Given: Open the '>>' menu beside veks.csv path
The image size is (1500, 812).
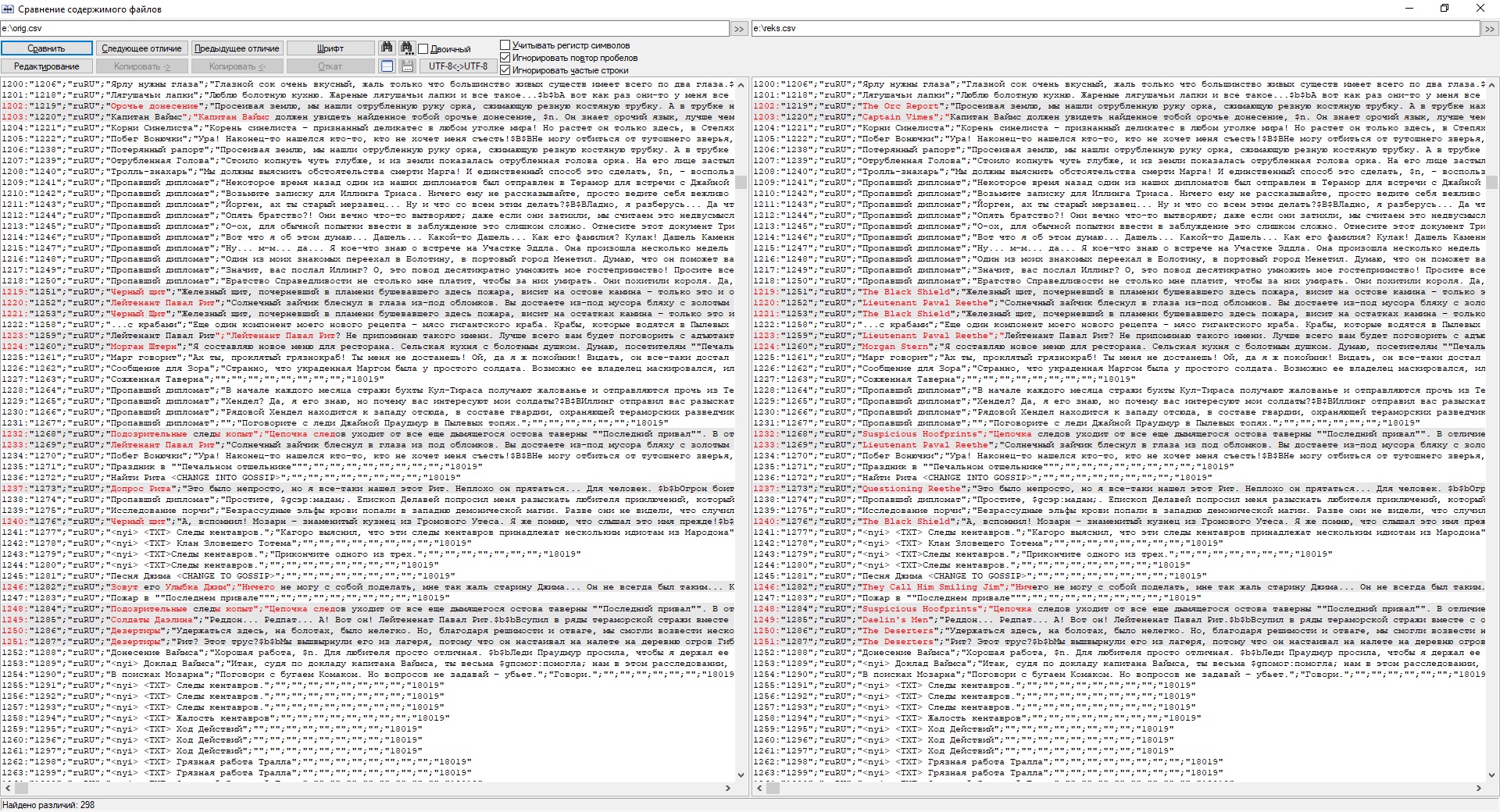Looking at the screenshot, I should point(1491,28).
